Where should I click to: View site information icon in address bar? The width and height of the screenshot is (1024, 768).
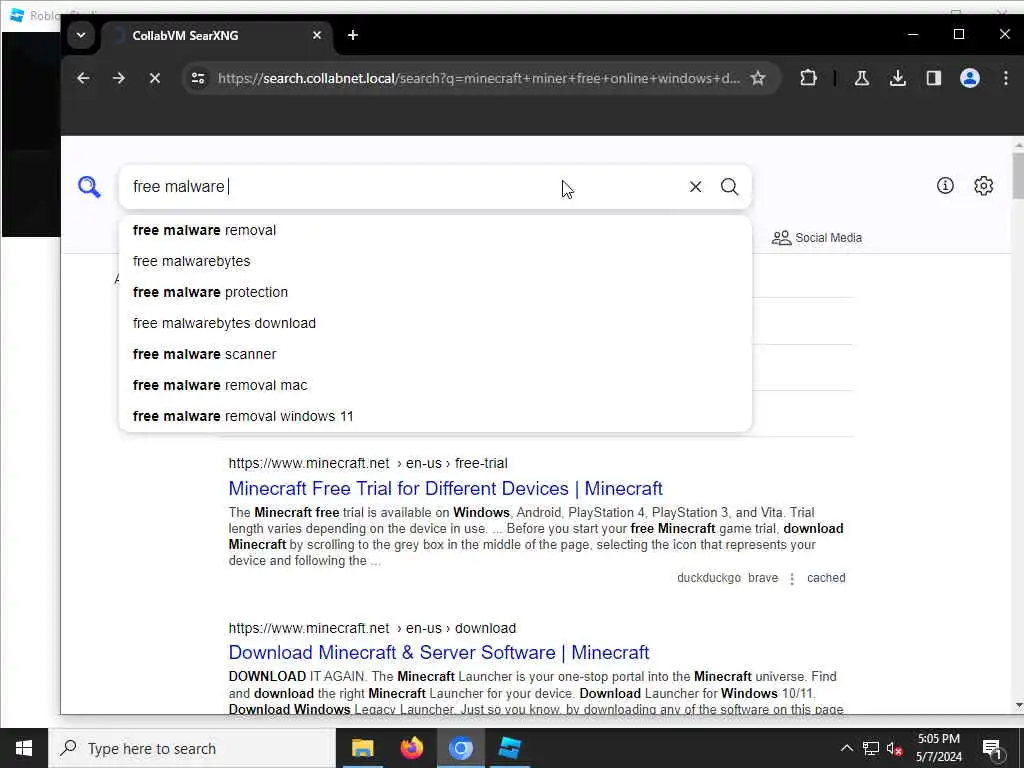pos(198,78)
